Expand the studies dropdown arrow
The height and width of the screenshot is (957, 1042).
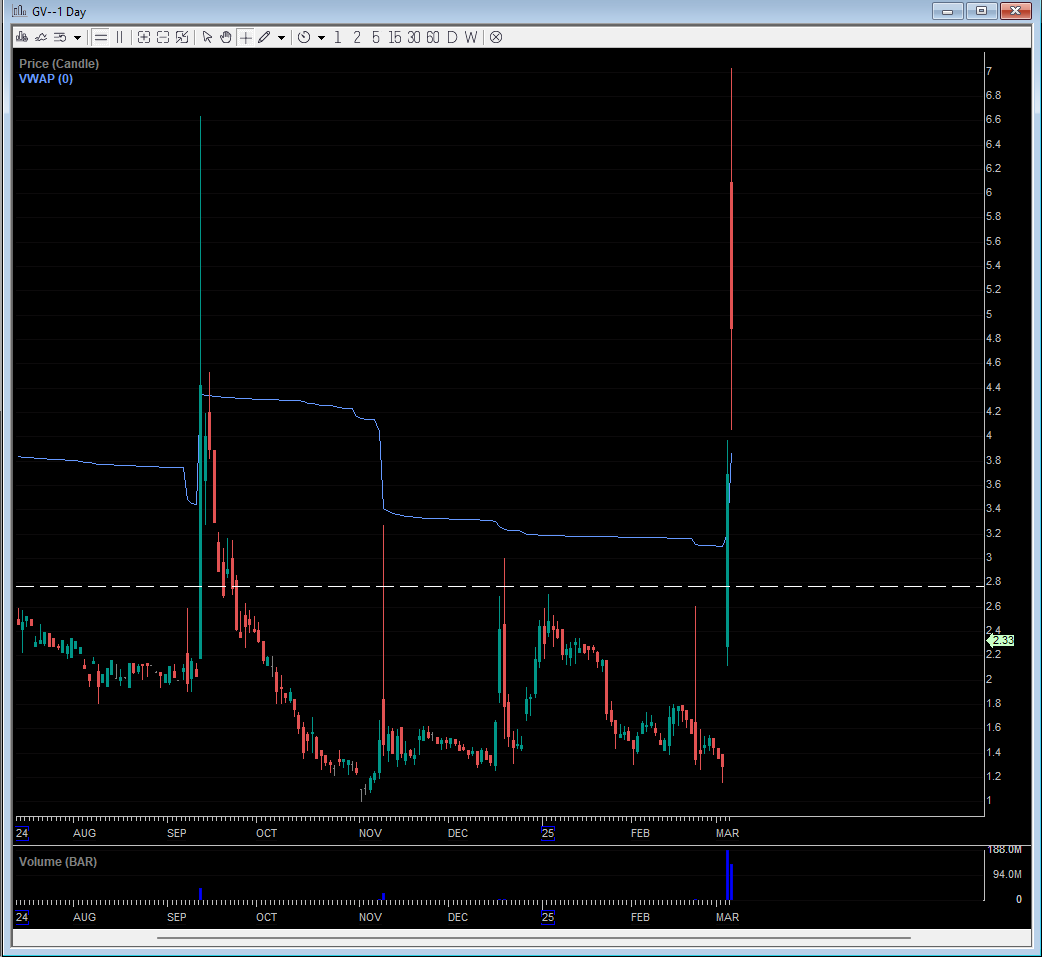[x=77, y=38]
